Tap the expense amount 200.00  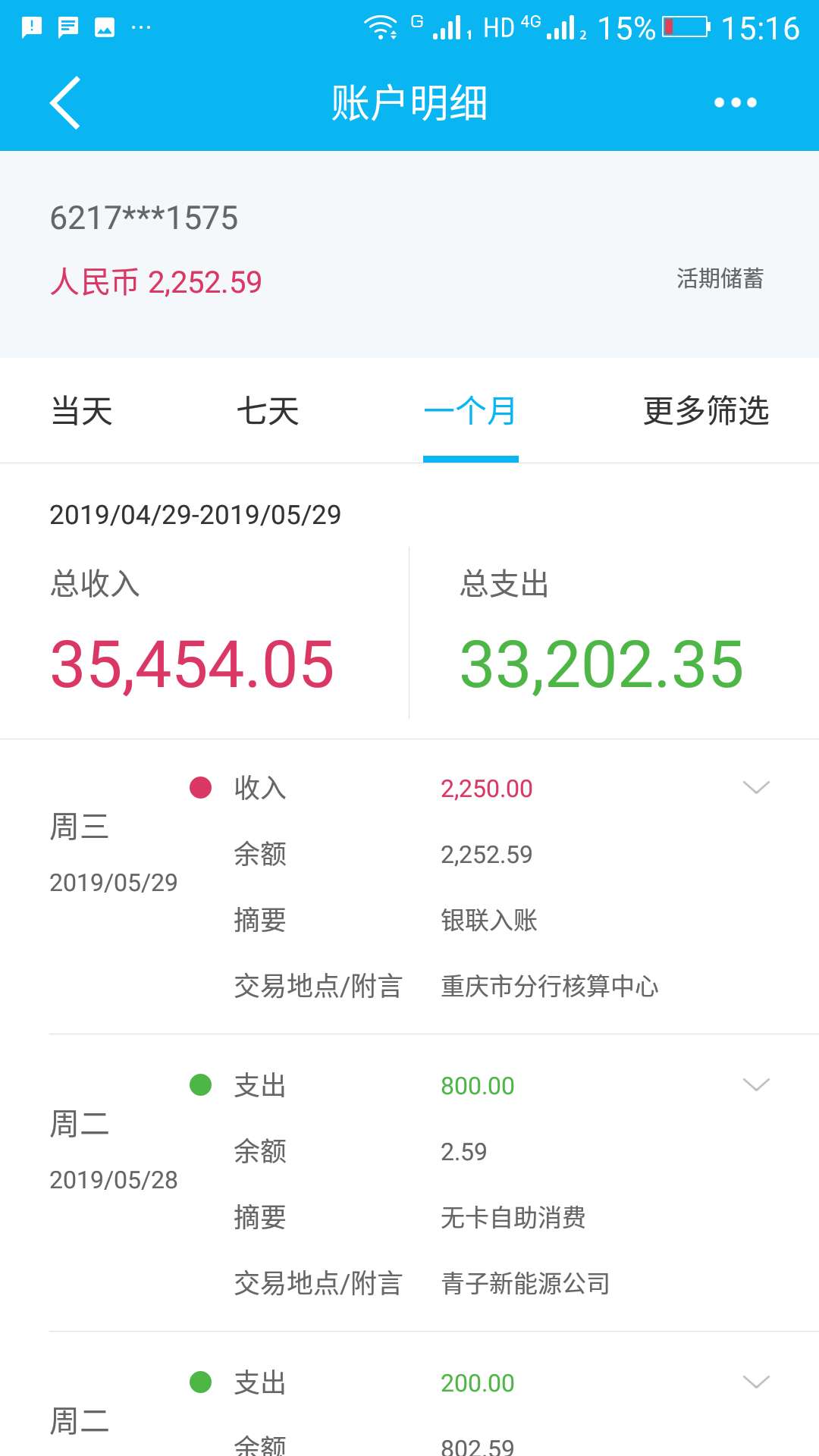pos(478,1383)
